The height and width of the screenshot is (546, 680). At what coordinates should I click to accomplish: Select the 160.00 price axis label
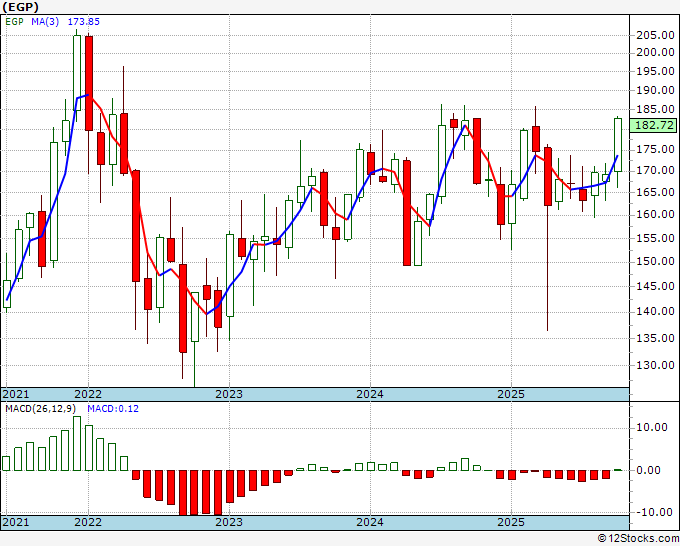(x=655, y=214)
